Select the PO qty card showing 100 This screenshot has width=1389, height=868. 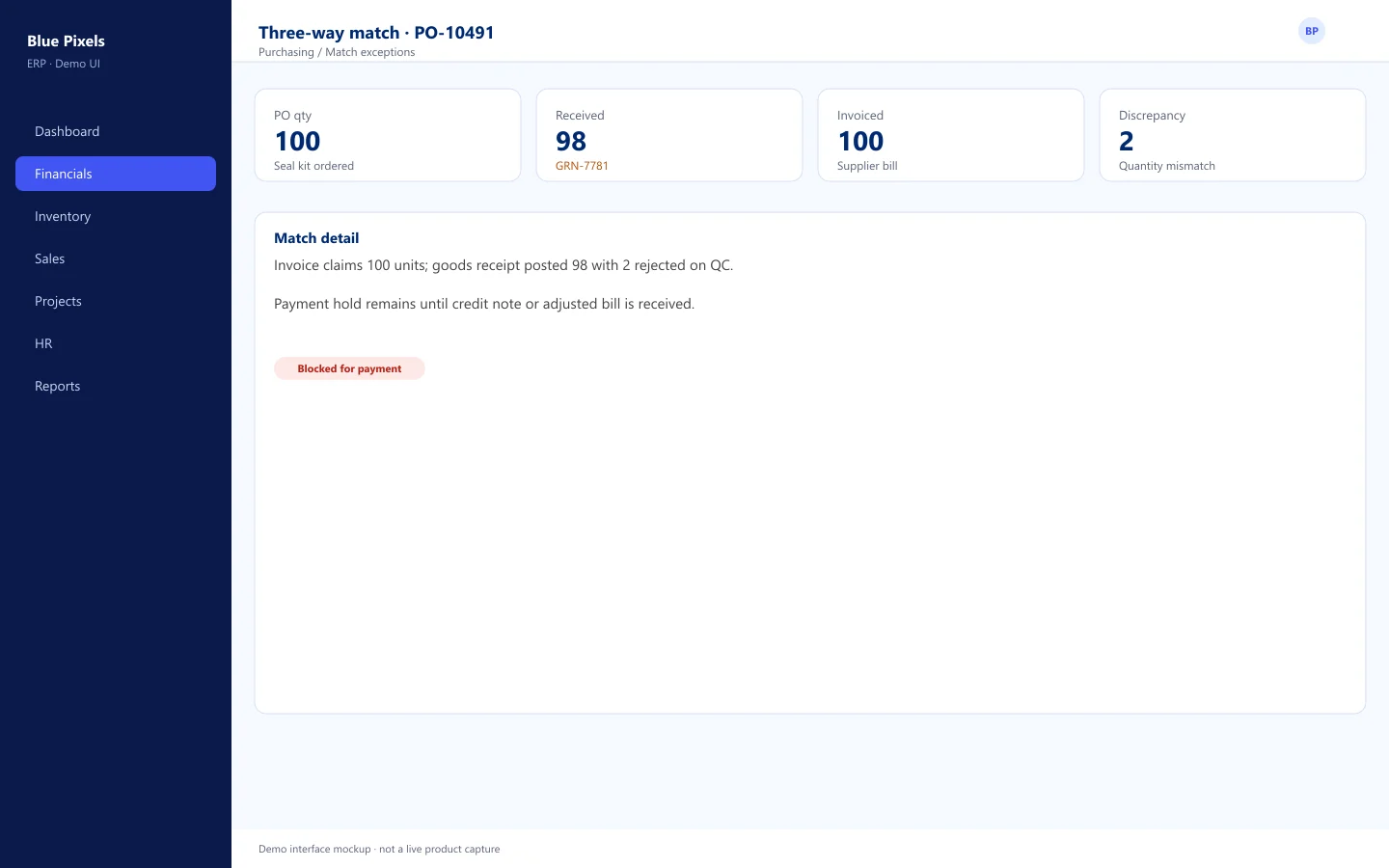point(388,135)
